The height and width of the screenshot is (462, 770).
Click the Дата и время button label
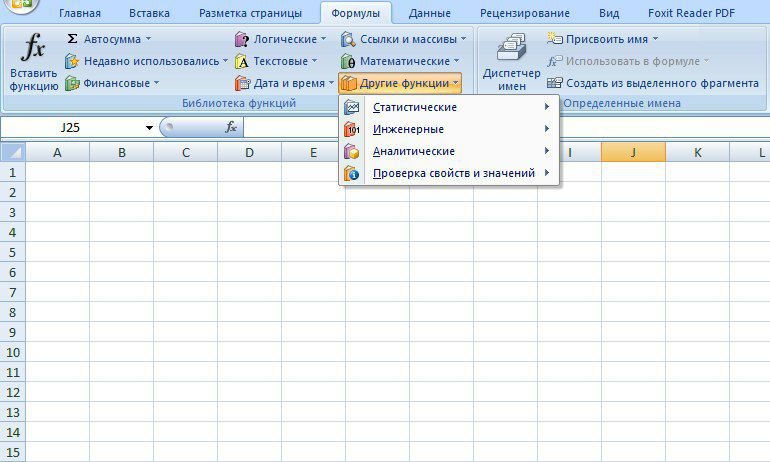click(289, 83)
